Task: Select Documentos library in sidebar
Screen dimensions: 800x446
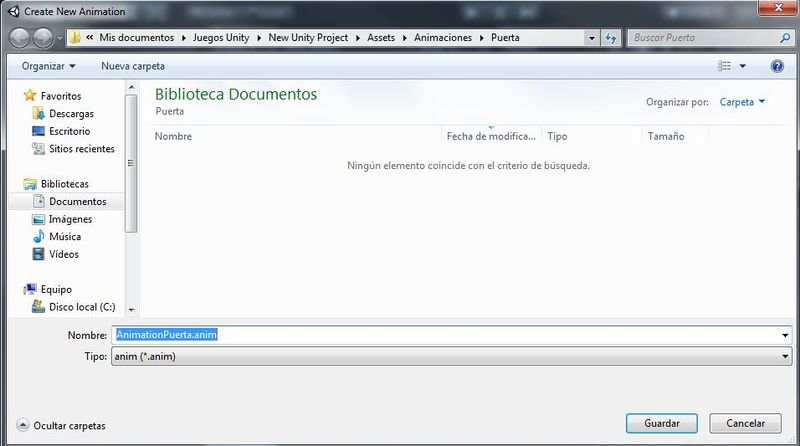Action: click(x=78, y=202)
